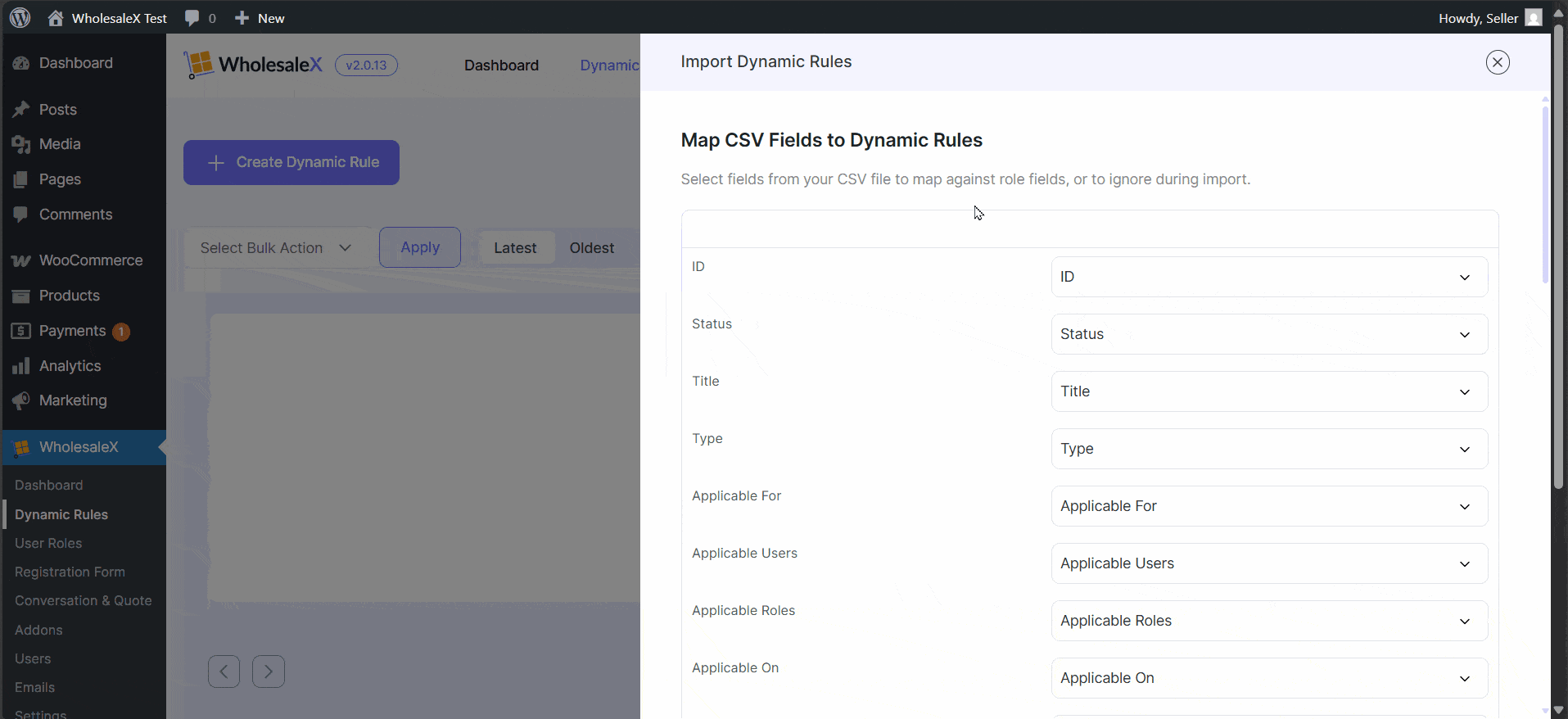The height and width of the screenshot is (719, 1568).
Task: Sort rules by Oldest
Action: [592, 248]
